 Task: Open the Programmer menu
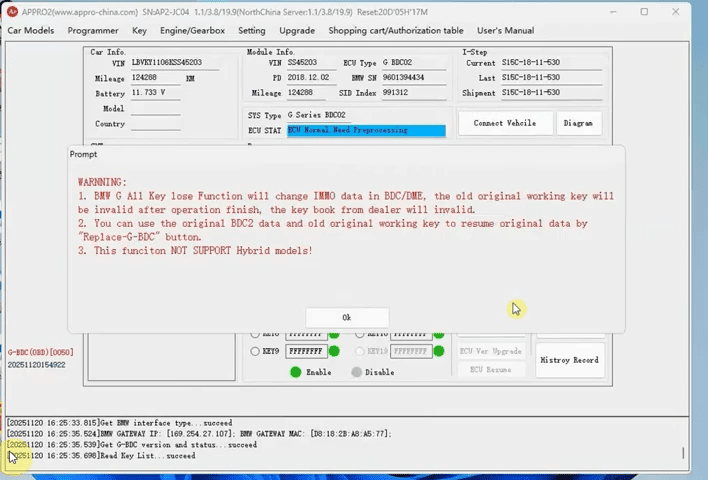[x=93, y=31]
